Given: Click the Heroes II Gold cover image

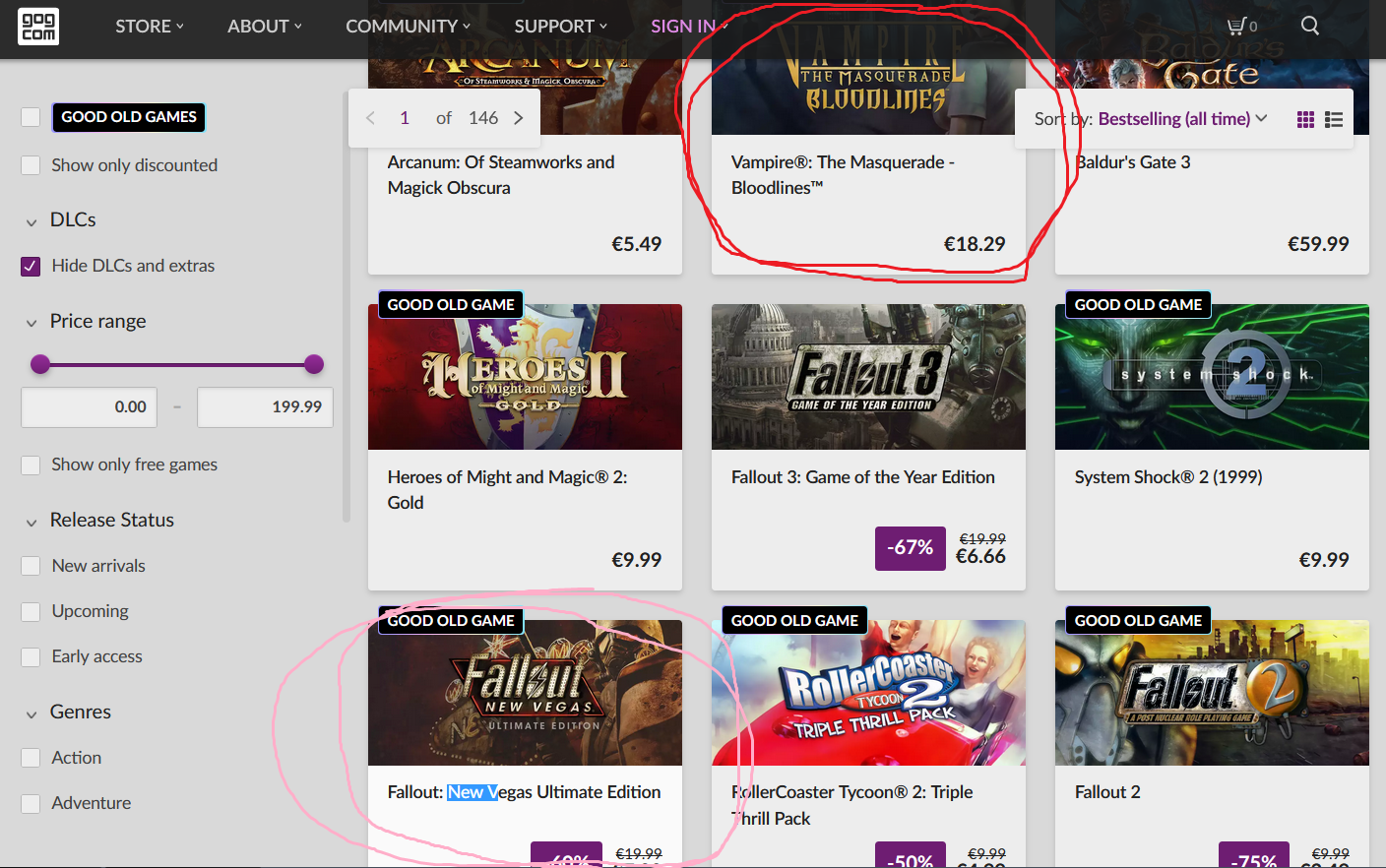Looking at the screenshot, I should click(x=525, y=377).
